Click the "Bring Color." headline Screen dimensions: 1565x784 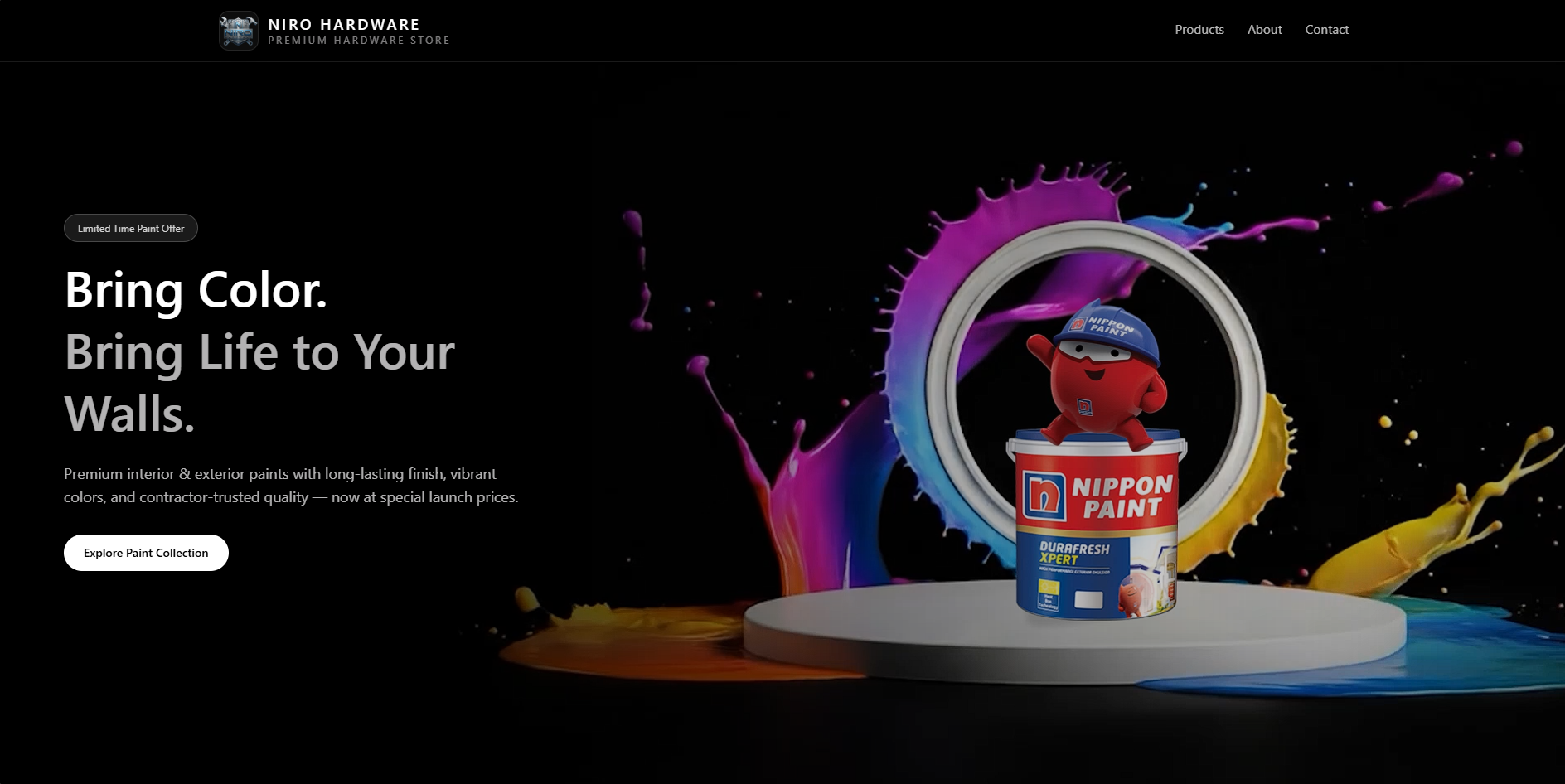pyautogui.click(x=196, y=290)
